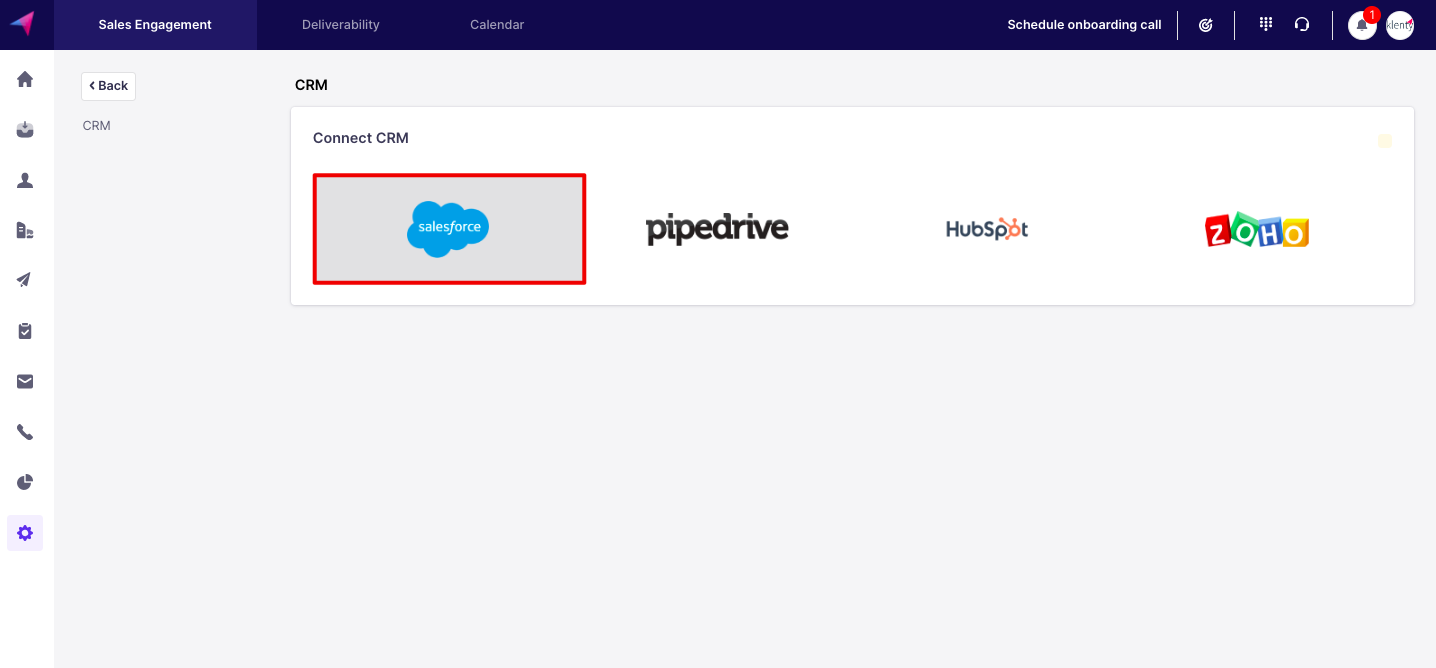Switch to Calendar tab
Image resolution: width=1436 pixels, height=668 pixels.
point(497,25)
